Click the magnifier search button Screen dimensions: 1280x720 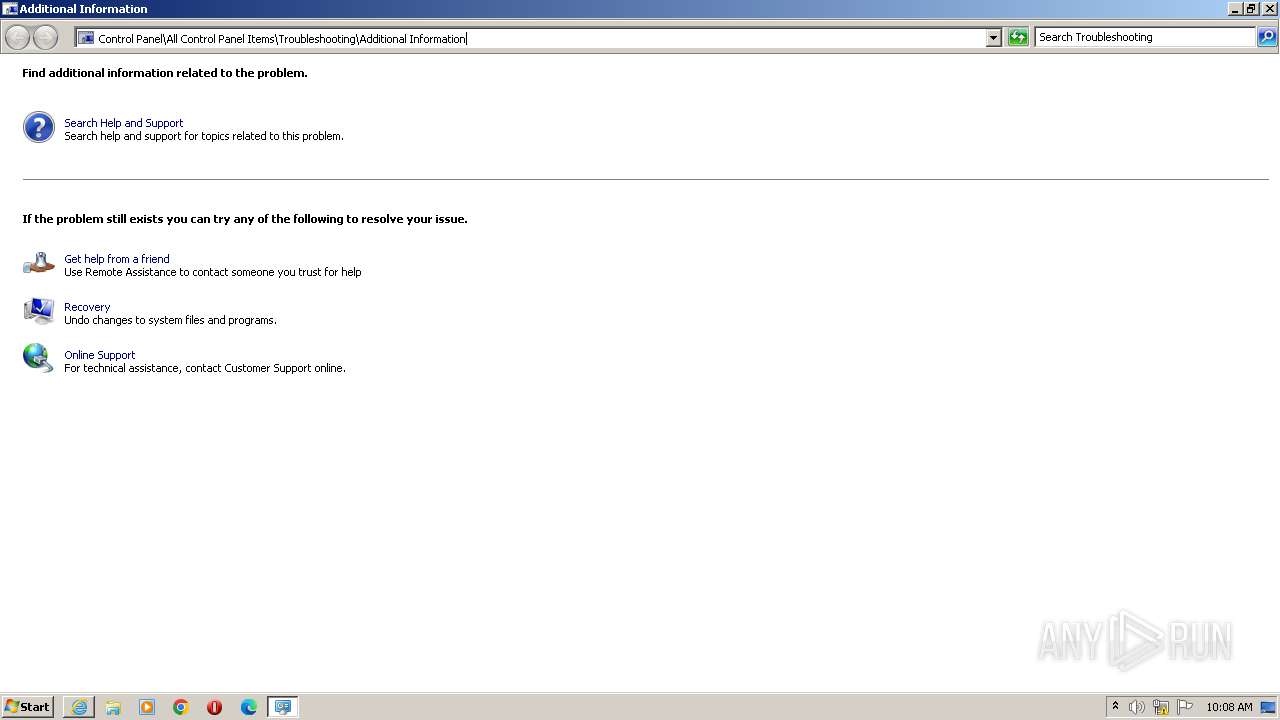pos(1267,37)
